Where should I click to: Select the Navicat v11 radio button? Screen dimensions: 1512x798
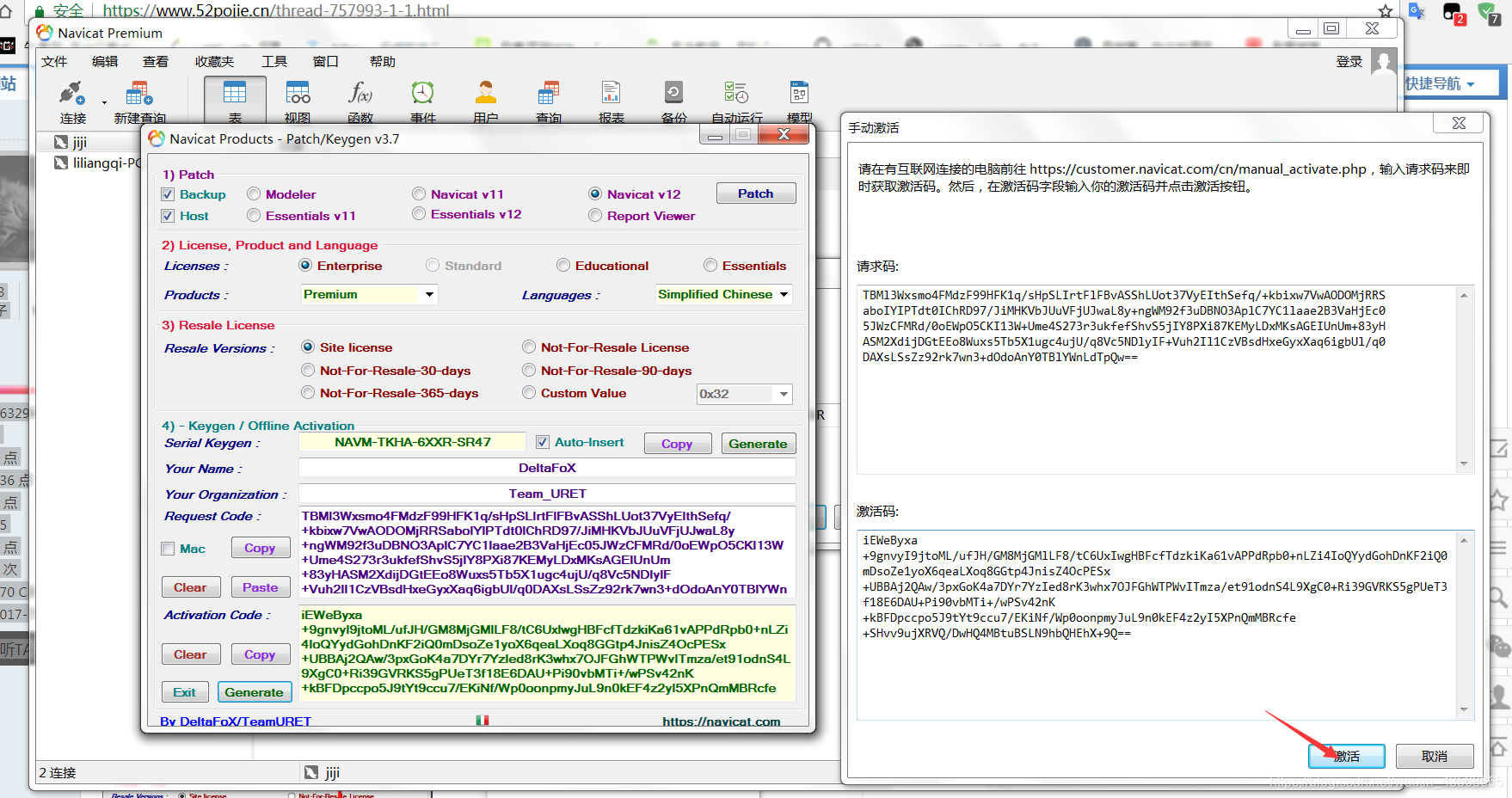419,193
